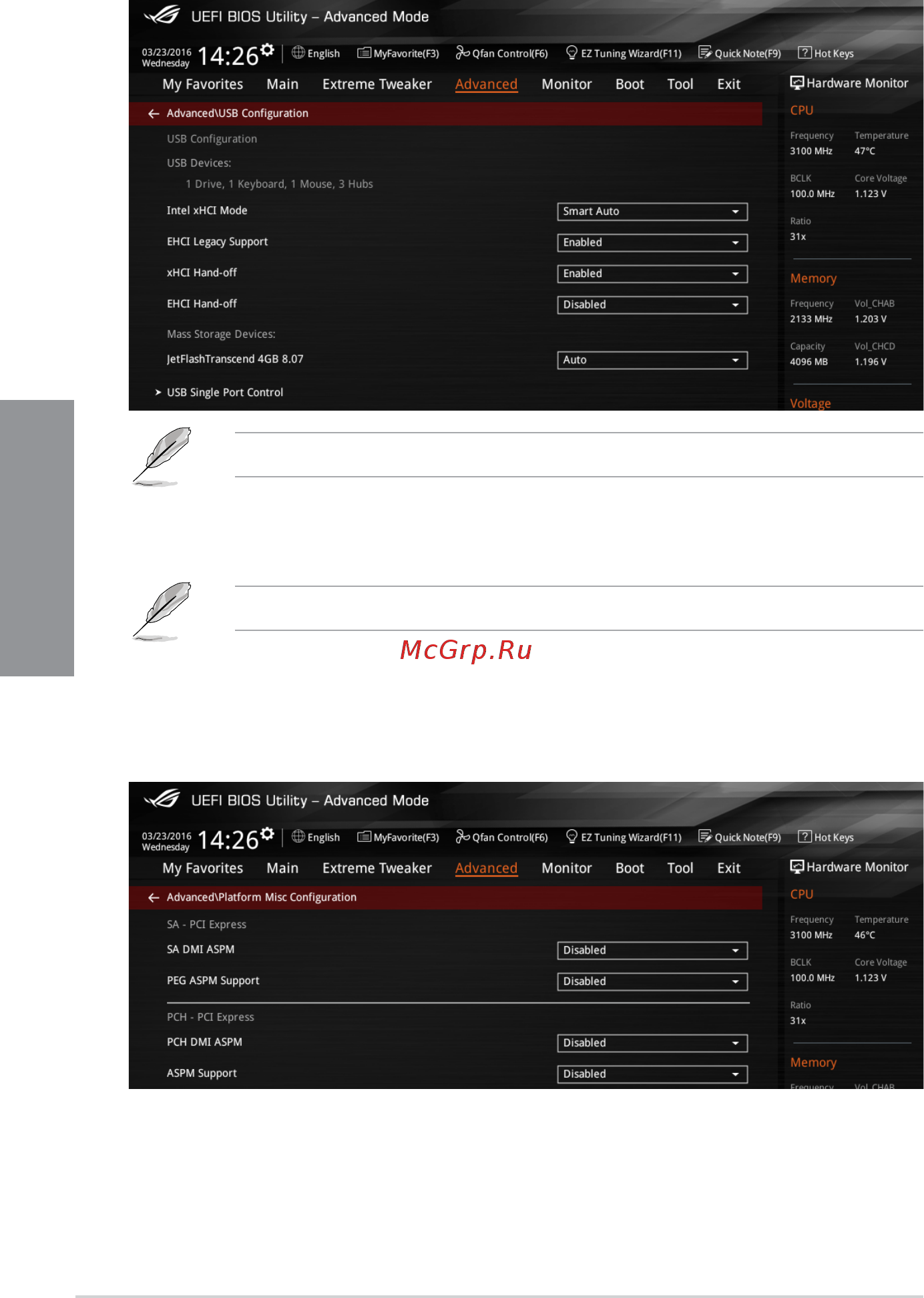Viewport: 924px width, 1298px height.
Task: Open Exit tab in the USB Configuration screen
Action: point(729,84)
